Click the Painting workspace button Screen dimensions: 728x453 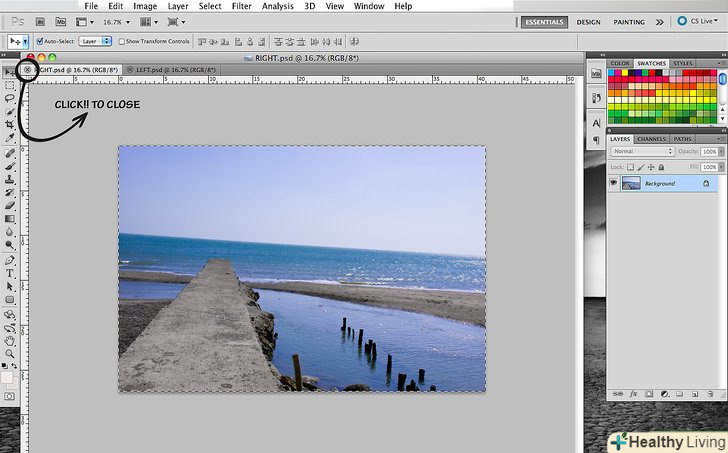pos(629,21)
